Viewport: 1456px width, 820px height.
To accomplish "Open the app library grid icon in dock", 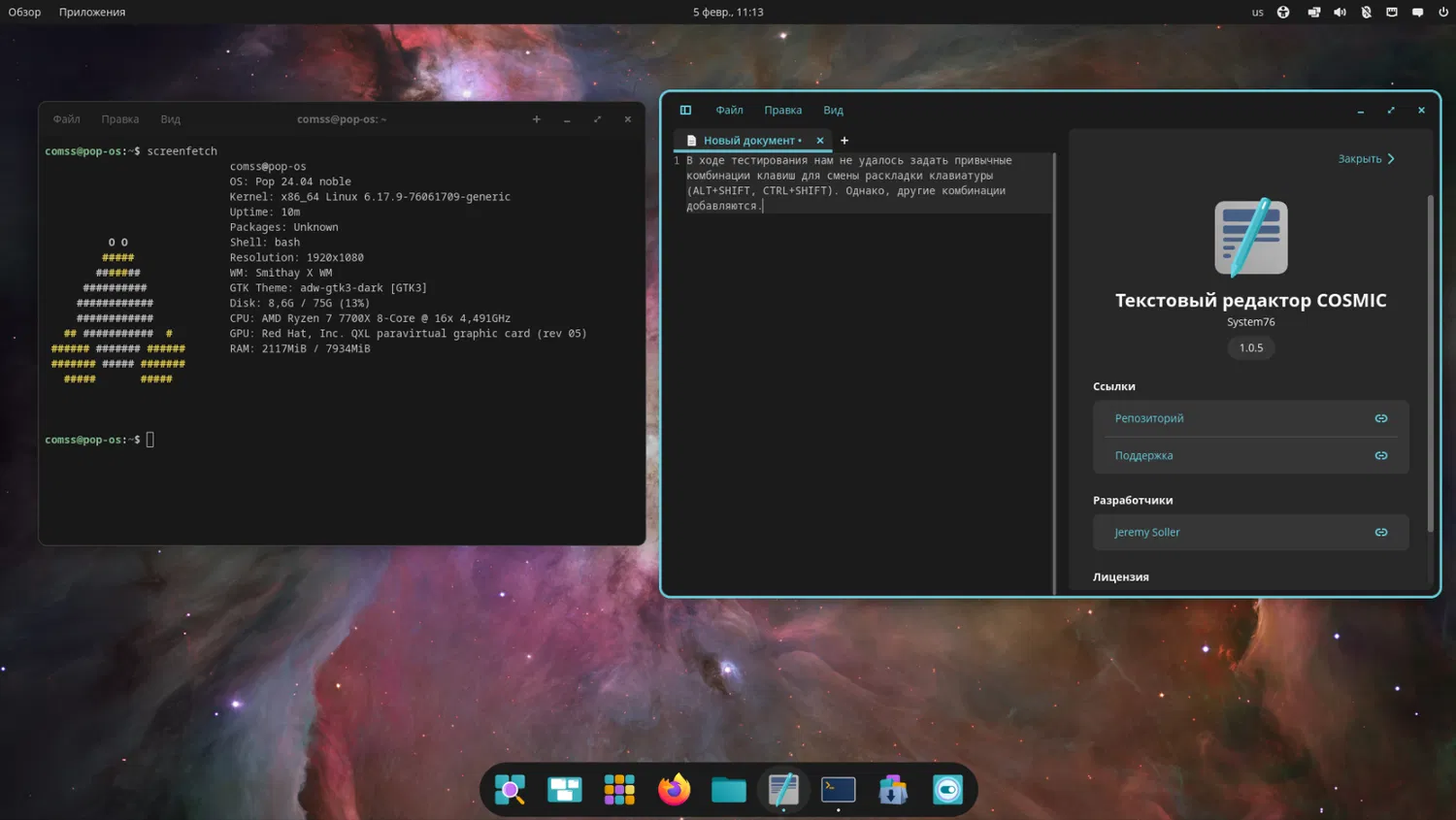I will (x=619, y=790).
